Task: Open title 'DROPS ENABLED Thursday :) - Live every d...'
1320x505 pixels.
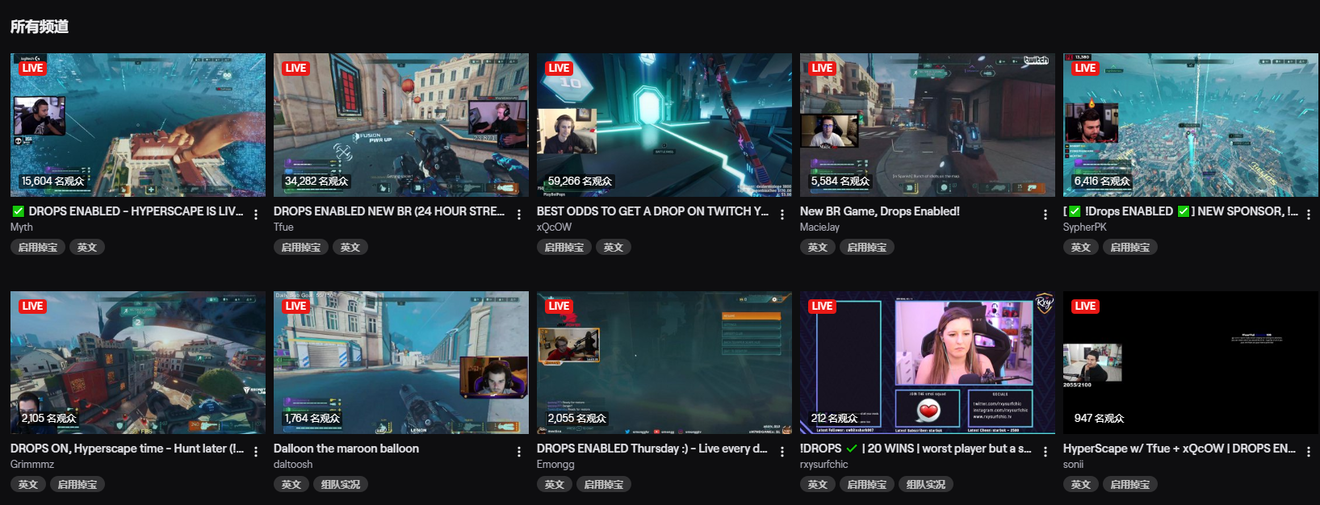Action: (652, 449)
